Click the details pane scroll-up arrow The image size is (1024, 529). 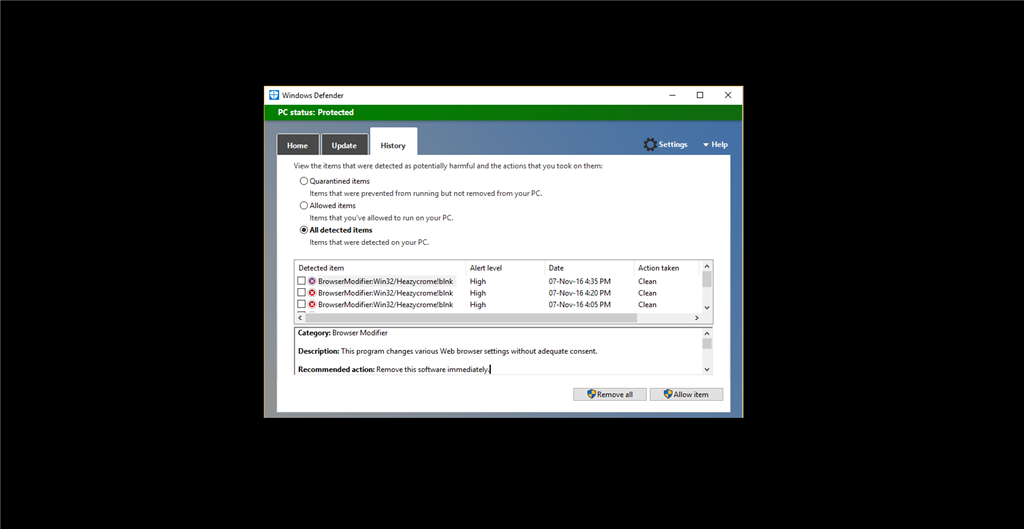coord(707,333)
